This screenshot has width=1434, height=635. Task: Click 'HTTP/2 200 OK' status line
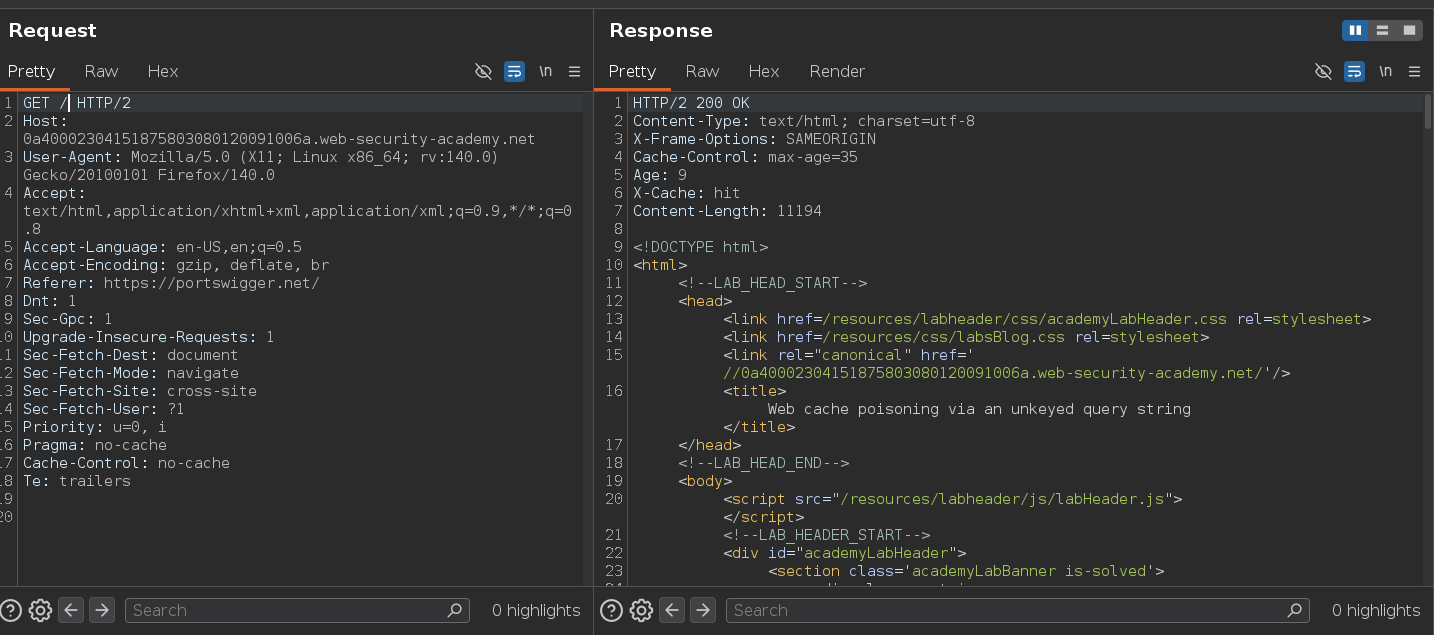point(691,103)
